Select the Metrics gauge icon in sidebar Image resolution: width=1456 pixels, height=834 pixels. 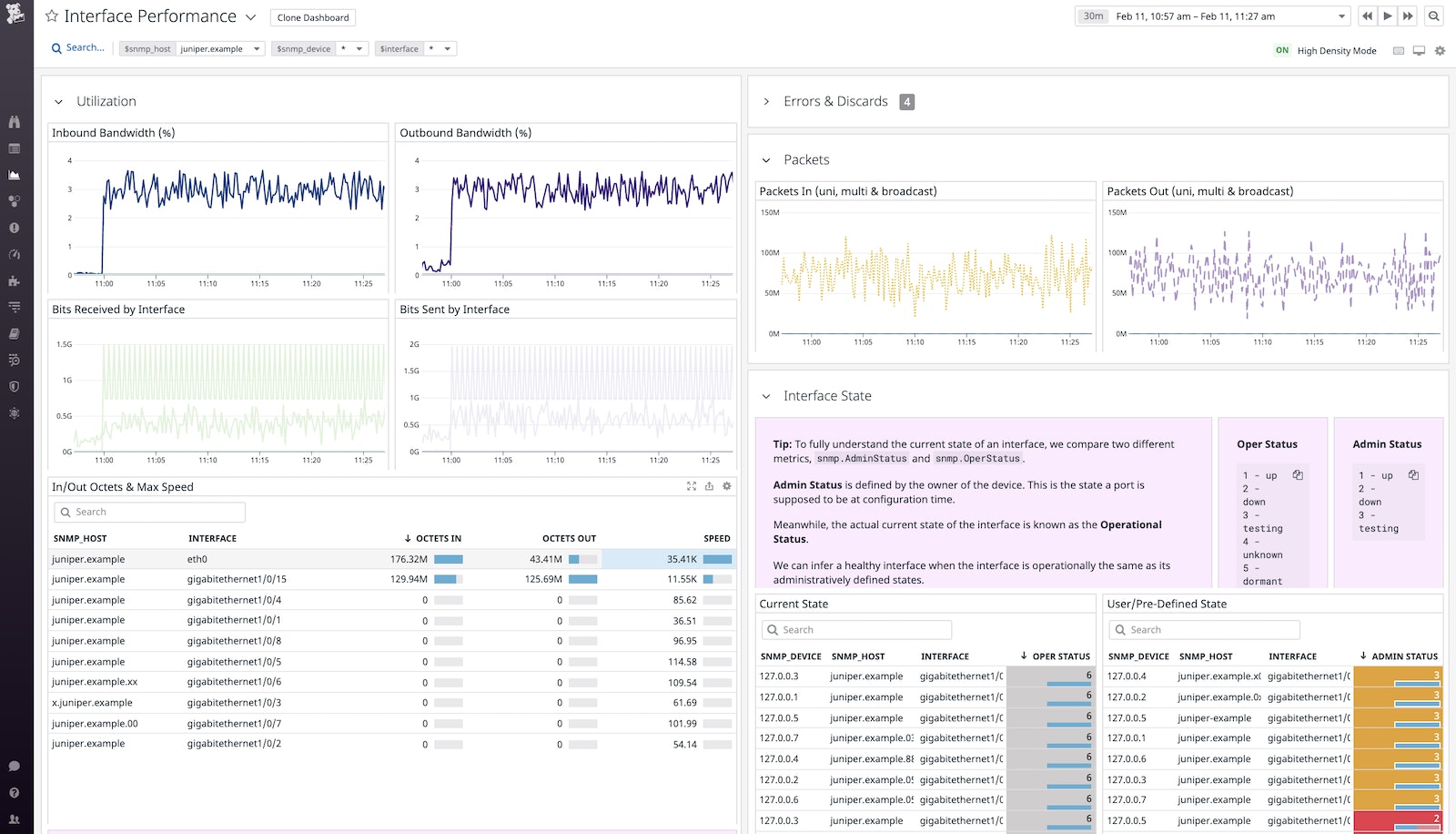(x=14, y=255)
